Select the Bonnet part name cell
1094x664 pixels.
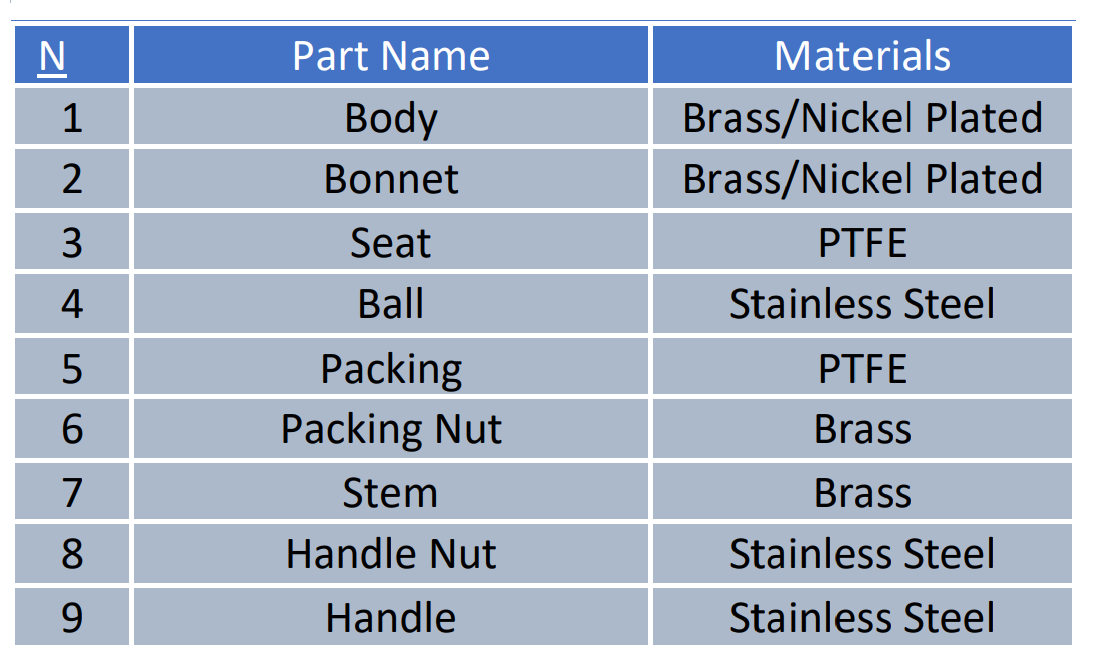click(x=391, y=180)
